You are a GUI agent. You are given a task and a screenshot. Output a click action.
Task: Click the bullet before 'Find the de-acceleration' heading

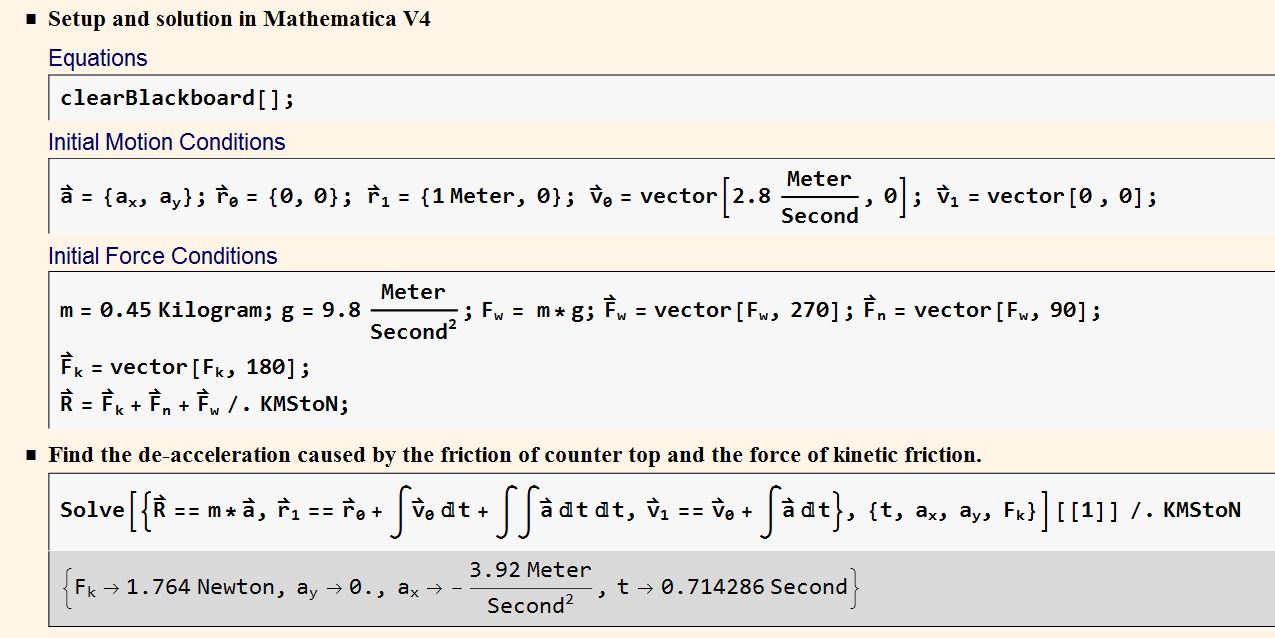tap(31, 455)
